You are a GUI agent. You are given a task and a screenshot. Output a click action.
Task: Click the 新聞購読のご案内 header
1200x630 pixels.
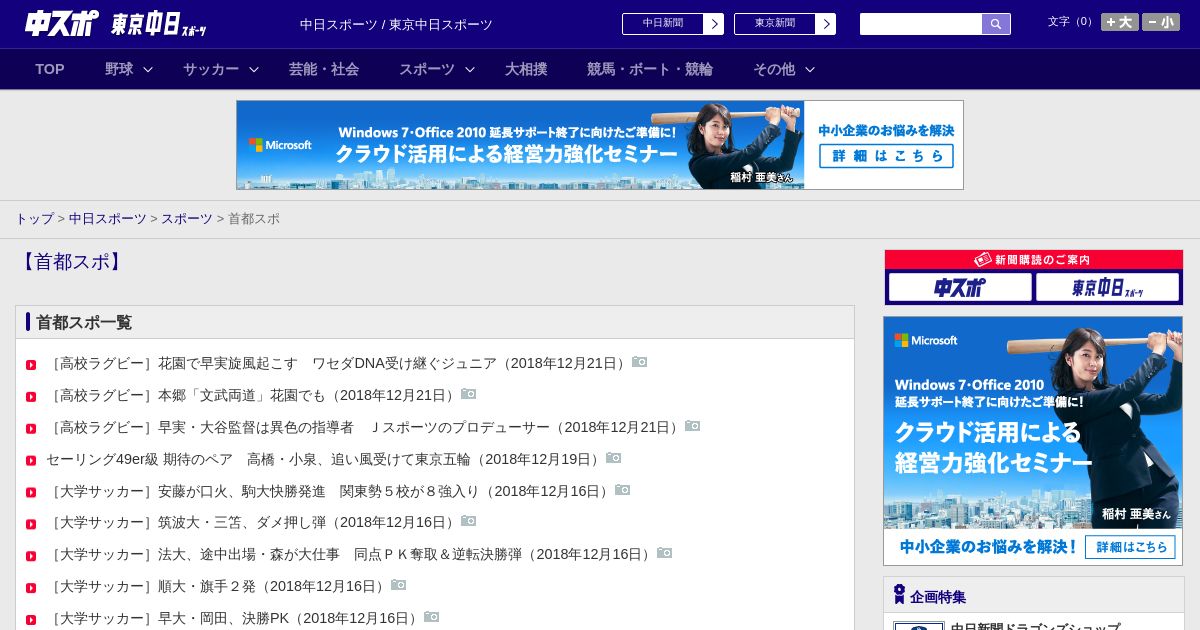tap(1034, 259)
